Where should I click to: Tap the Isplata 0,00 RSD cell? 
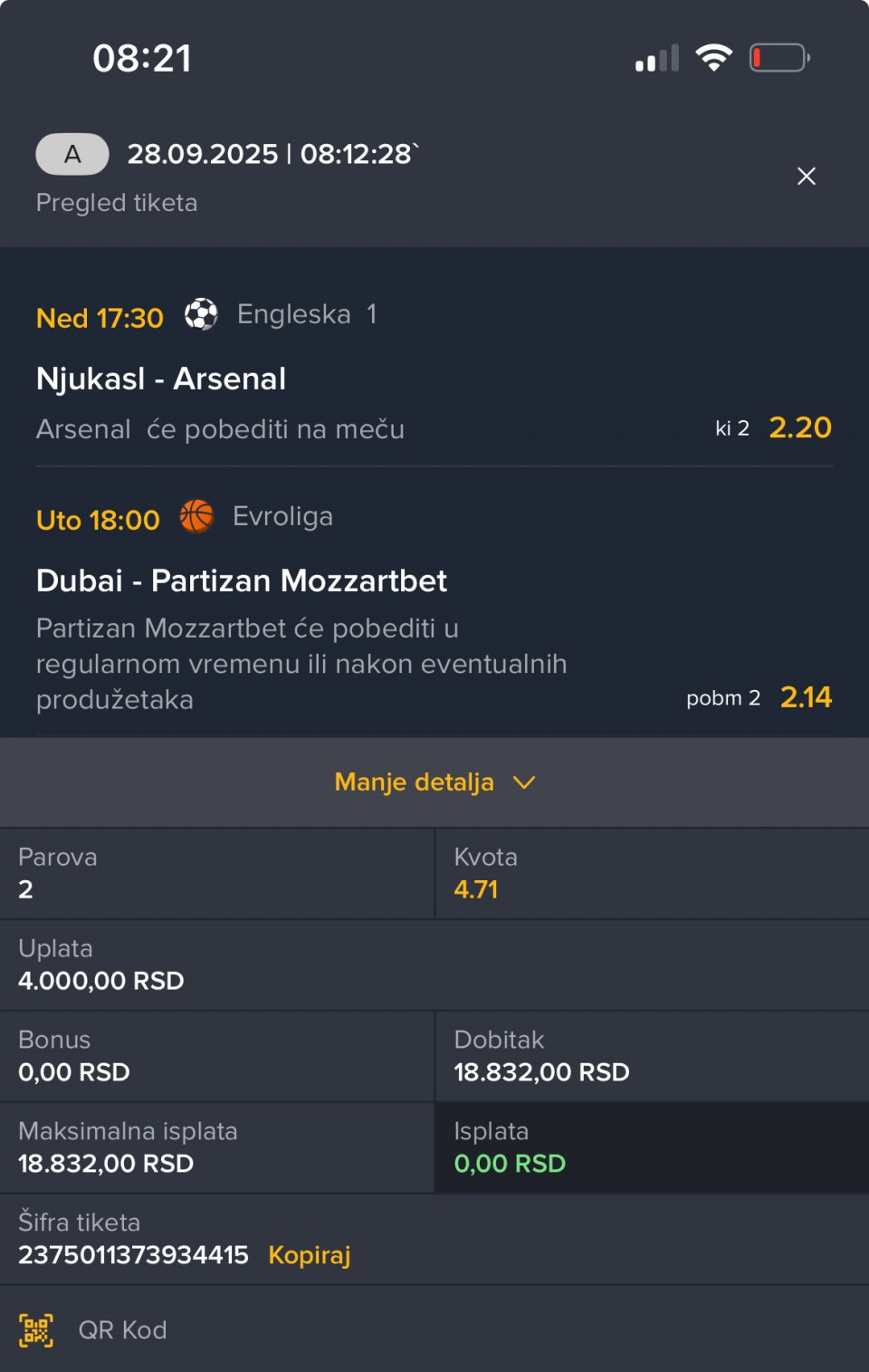651,1148
